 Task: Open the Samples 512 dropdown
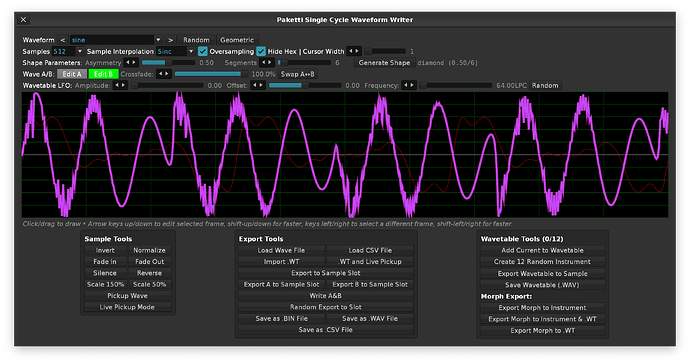pyautogui.click(x=68, y=51)
